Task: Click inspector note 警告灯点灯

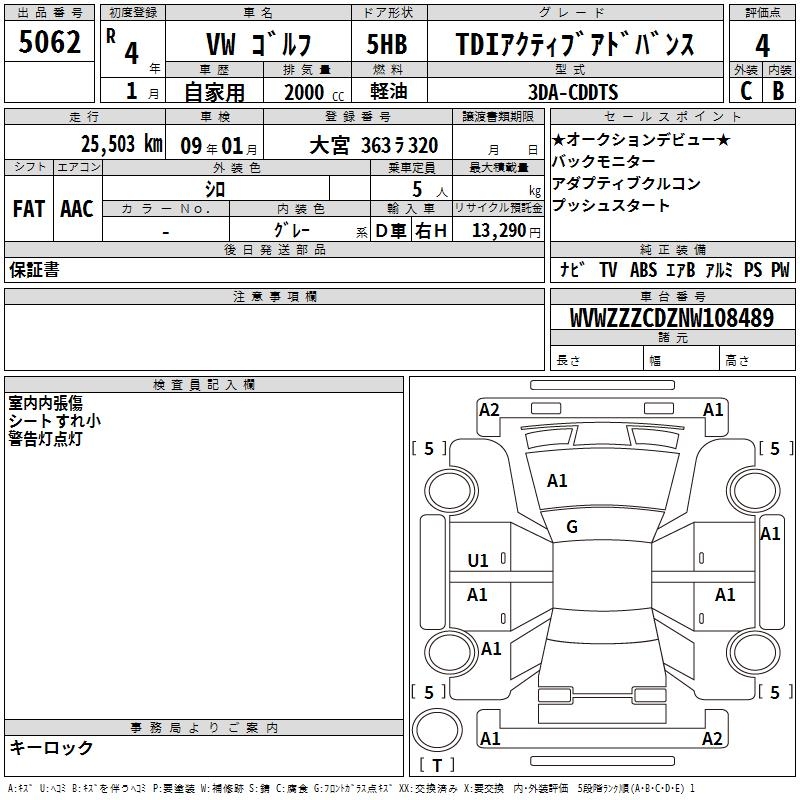Action: coord(45,438)
